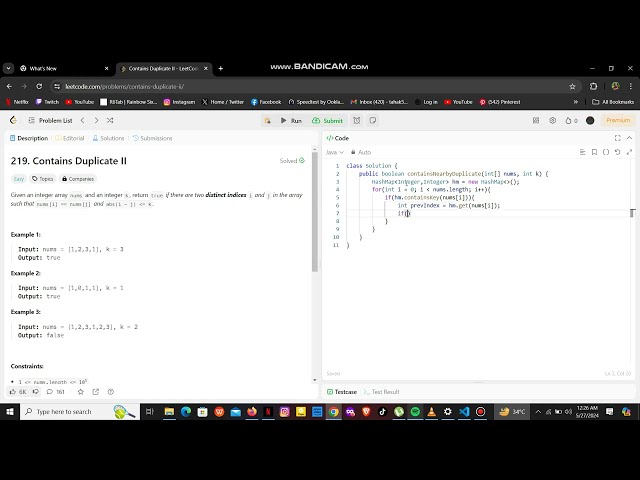Click the description panel scrollbar
This screenshot has height=480, width=640.
click(x=315, y=211)
